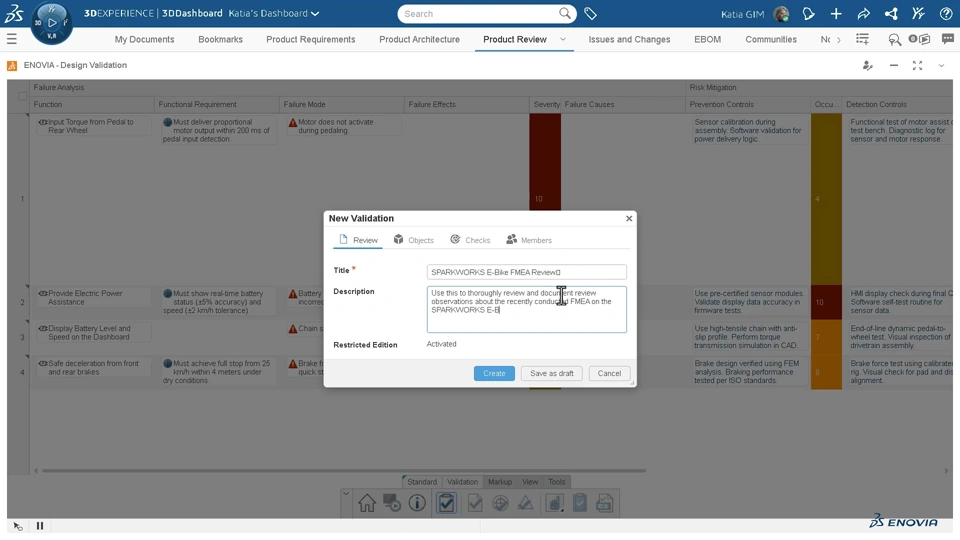Open notifications bell icon
Screen dimensions: 960x540
coord(808,13)
